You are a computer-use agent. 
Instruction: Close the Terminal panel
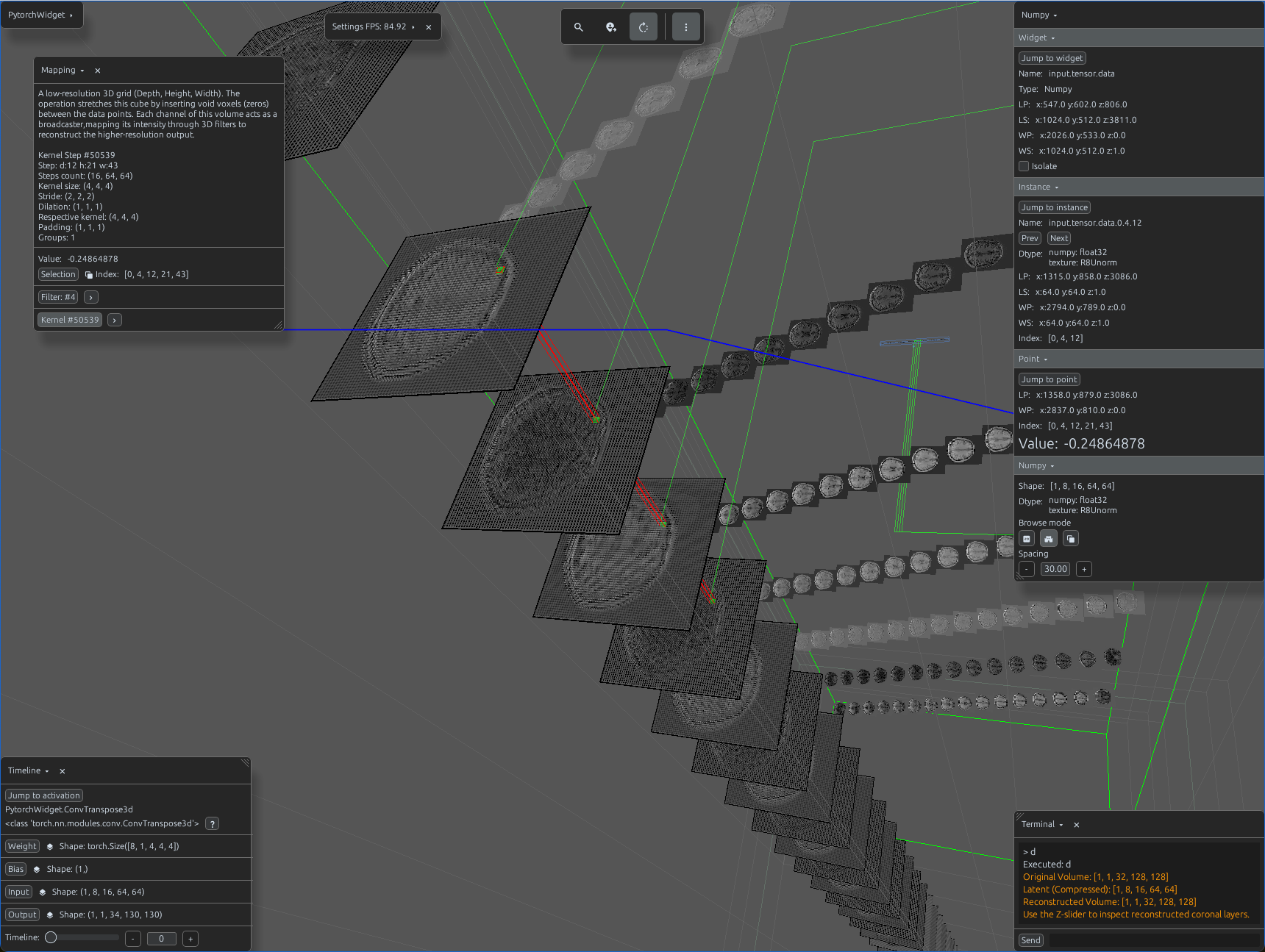tap(1077, 825)
